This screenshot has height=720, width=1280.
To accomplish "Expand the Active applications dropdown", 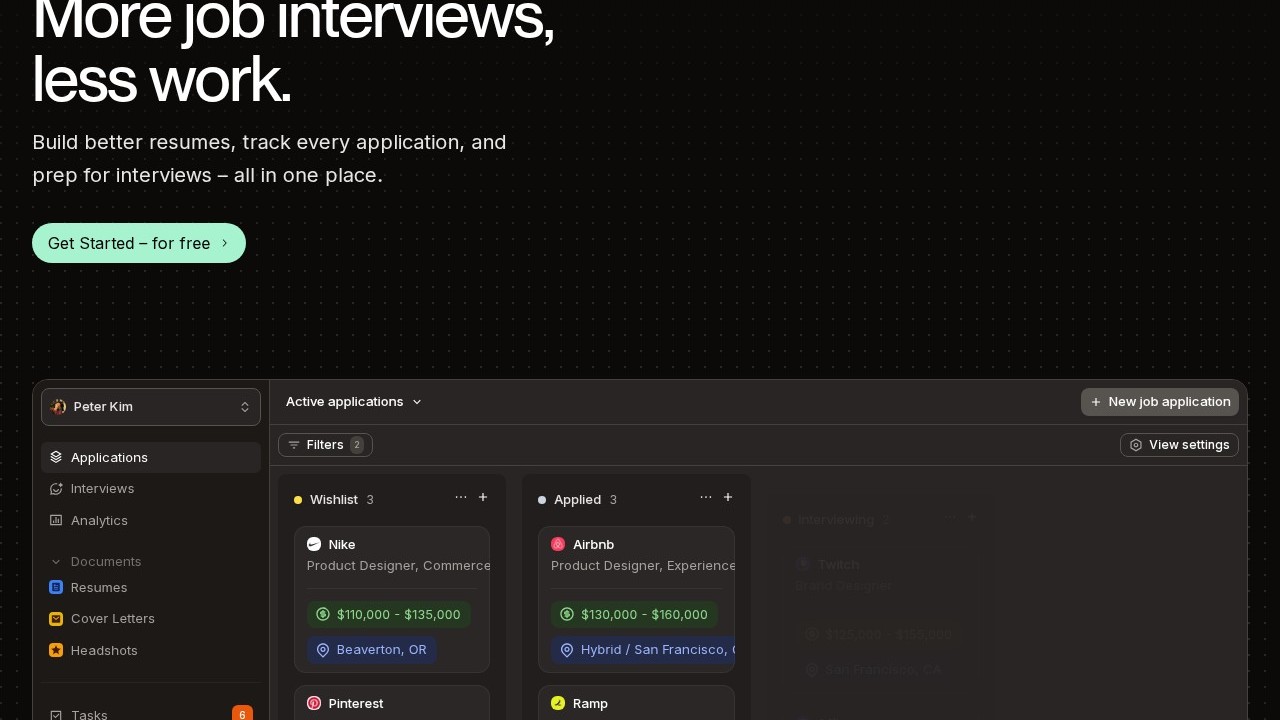I will click(354, 402).
